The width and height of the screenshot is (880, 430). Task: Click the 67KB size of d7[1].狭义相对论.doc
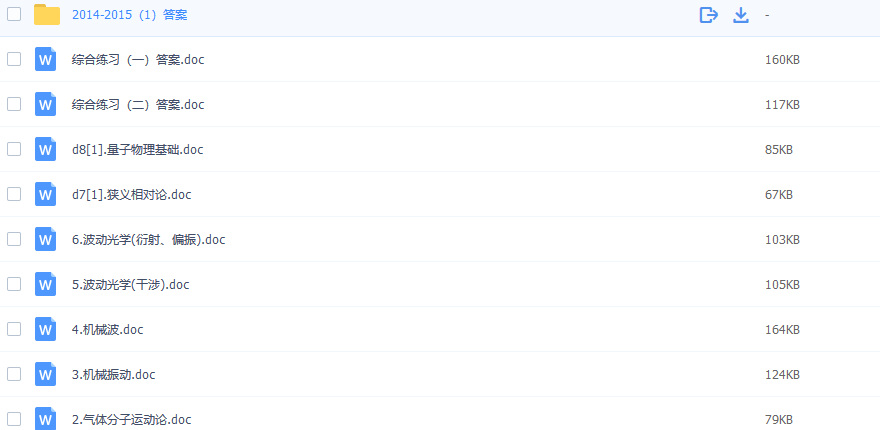(778, 195)
